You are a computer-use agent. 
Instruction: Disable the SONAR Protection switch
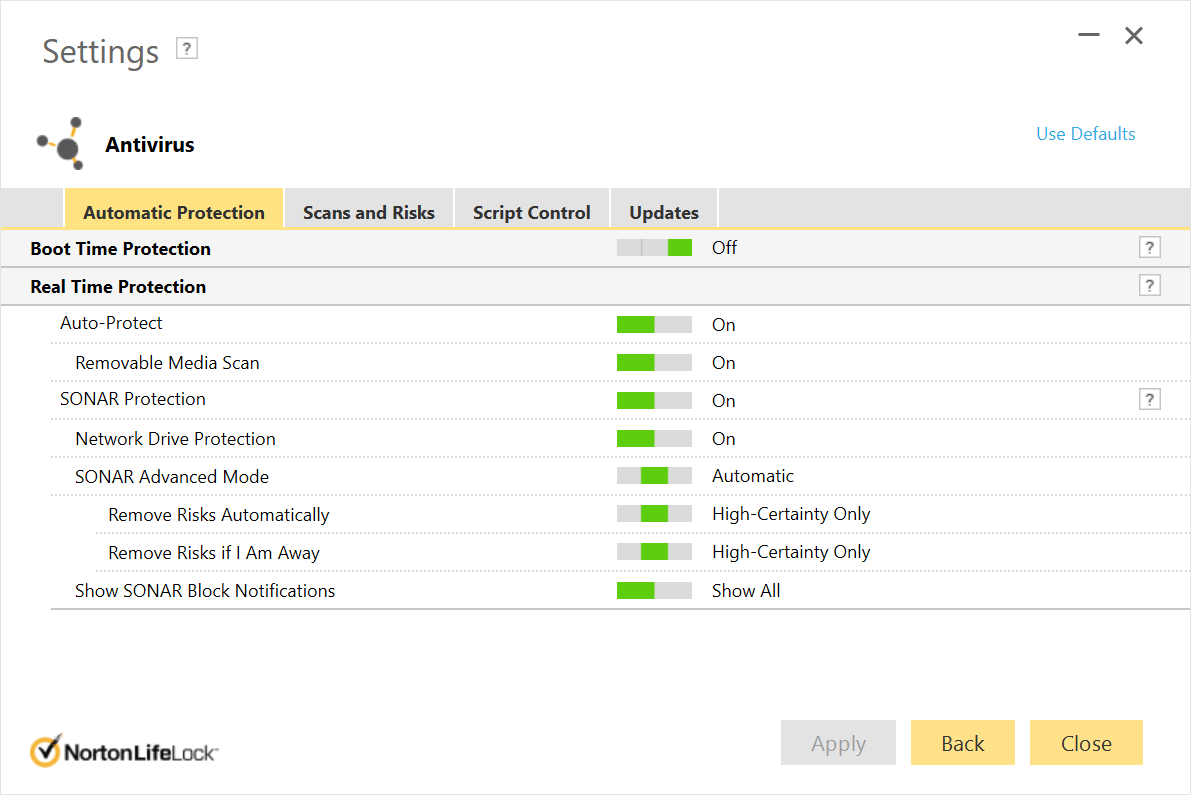click(x=654, y=400)
